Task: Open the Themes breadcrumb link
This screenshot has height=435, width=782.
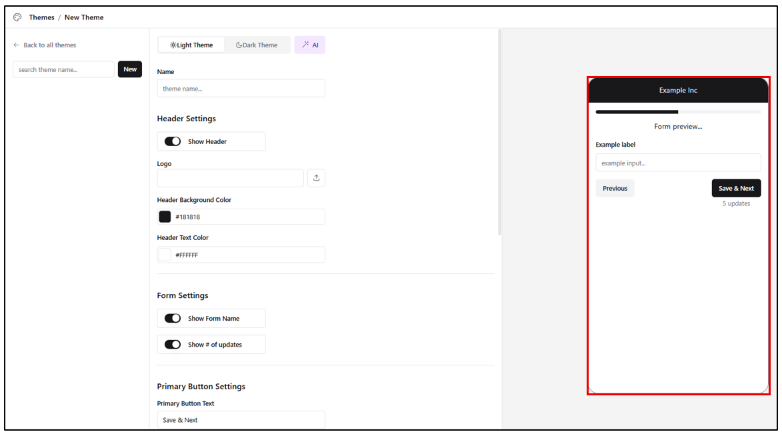Action: click(42, 17)
